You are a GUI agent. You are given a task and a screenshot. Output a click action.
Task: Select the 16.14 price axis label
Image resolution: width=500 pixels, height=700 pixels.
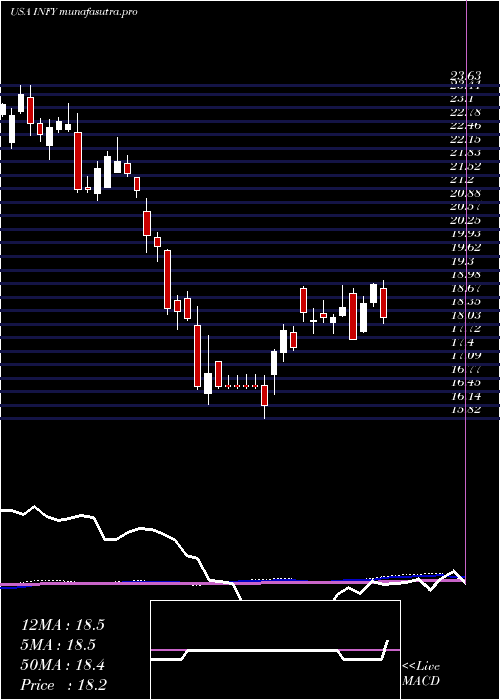coord(467,396)
